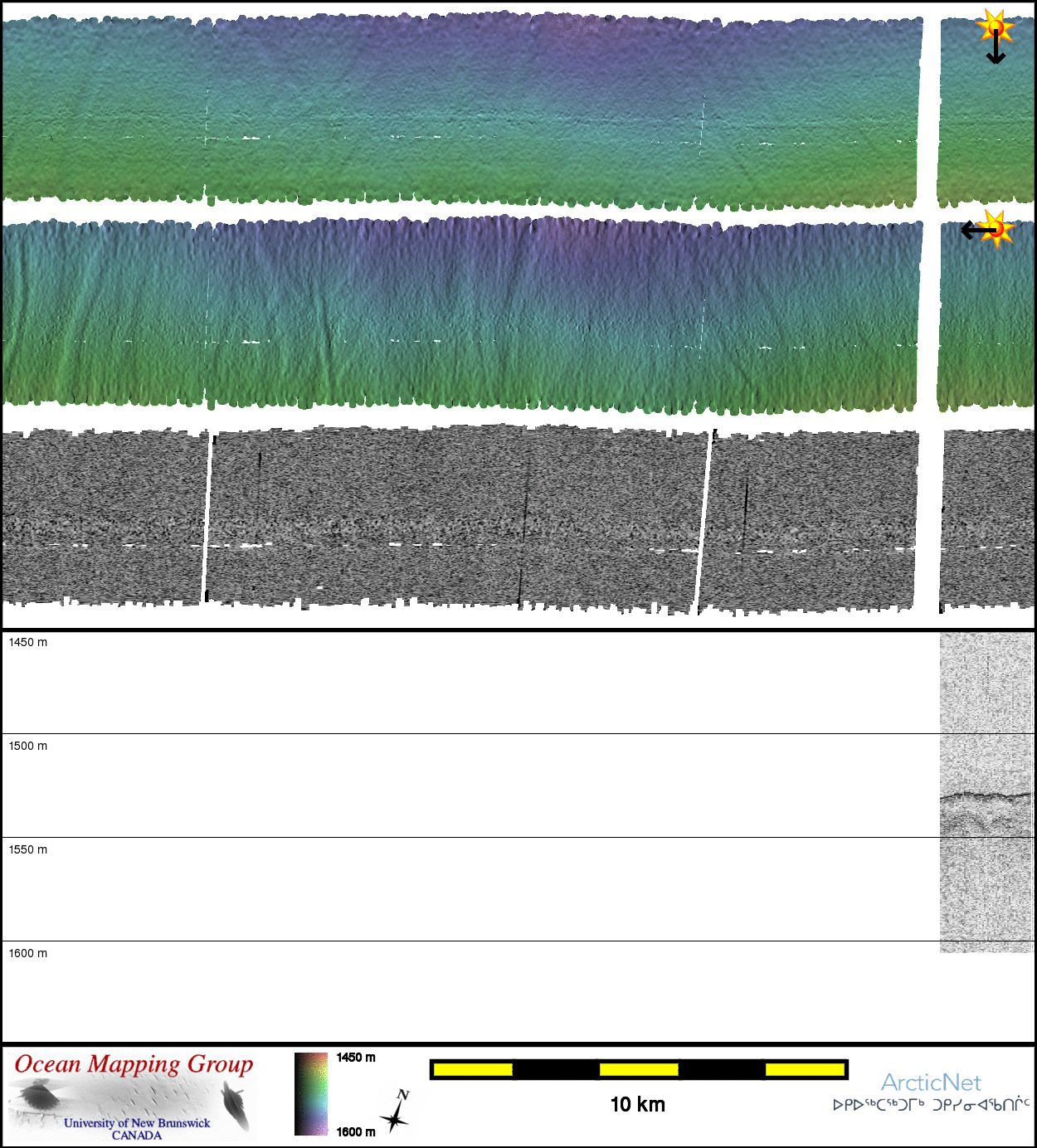
Task: Select the 1450 m depth axis label
Action: tap(28, 642)
